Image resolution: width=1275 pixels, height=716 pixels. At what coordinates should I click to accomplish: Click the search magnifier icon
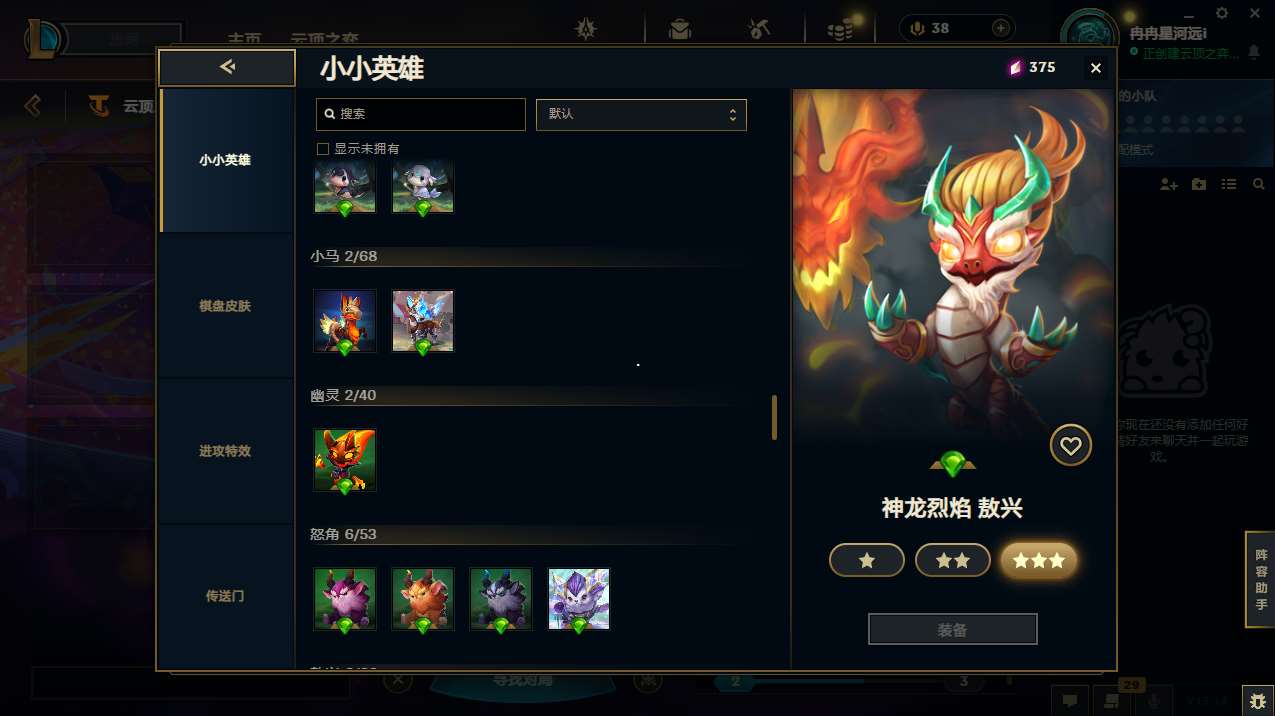pyautogui.click(x=330, y=115)
